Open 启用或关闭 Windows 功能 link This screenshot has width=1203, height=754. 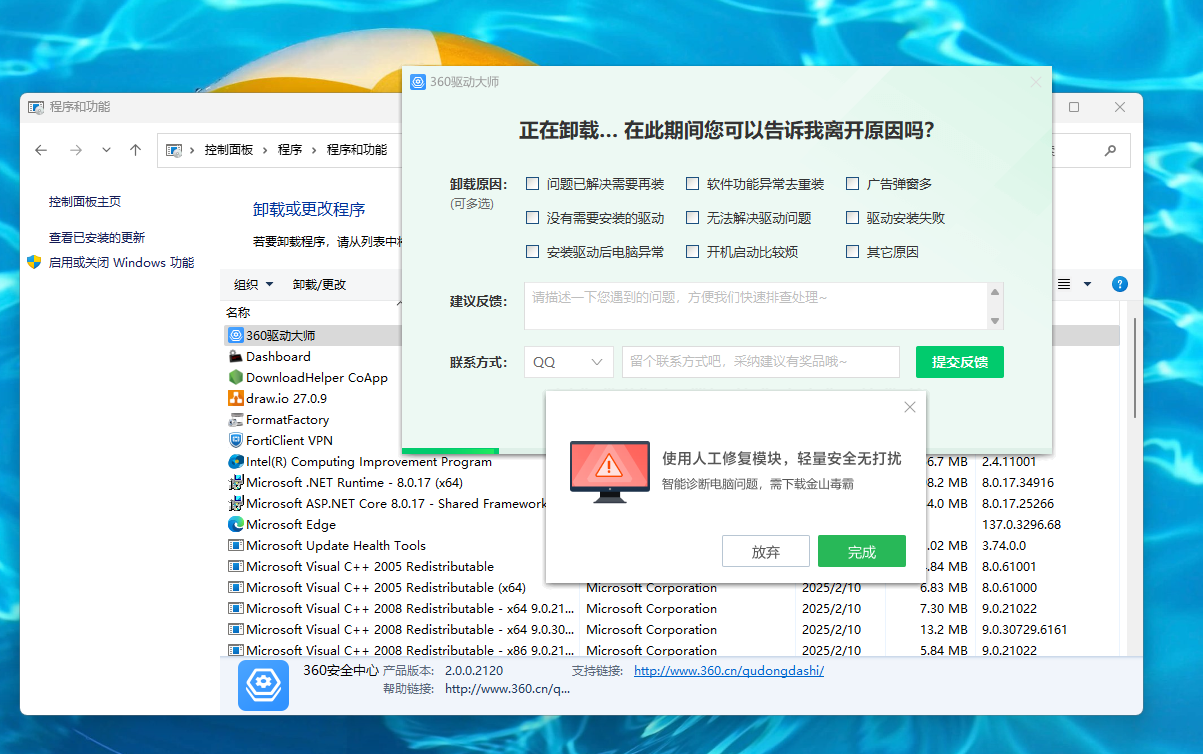pos(121,263)
